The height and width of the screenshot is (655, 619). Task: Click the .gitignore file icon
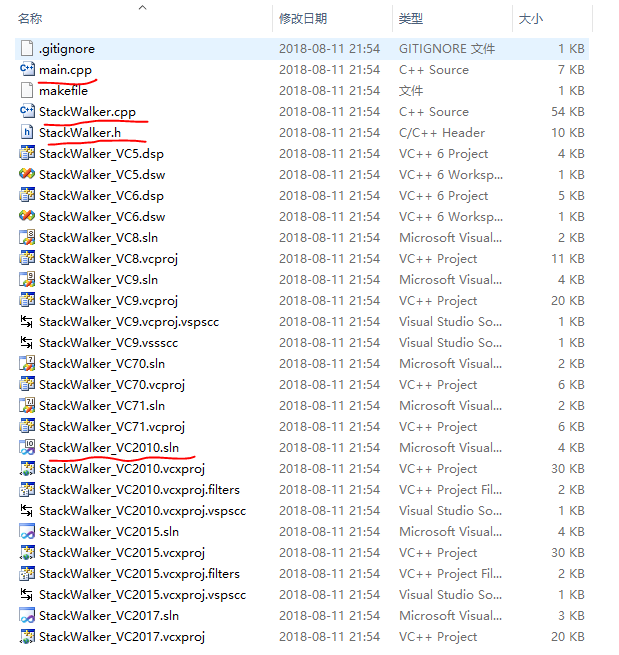point(27,48)
